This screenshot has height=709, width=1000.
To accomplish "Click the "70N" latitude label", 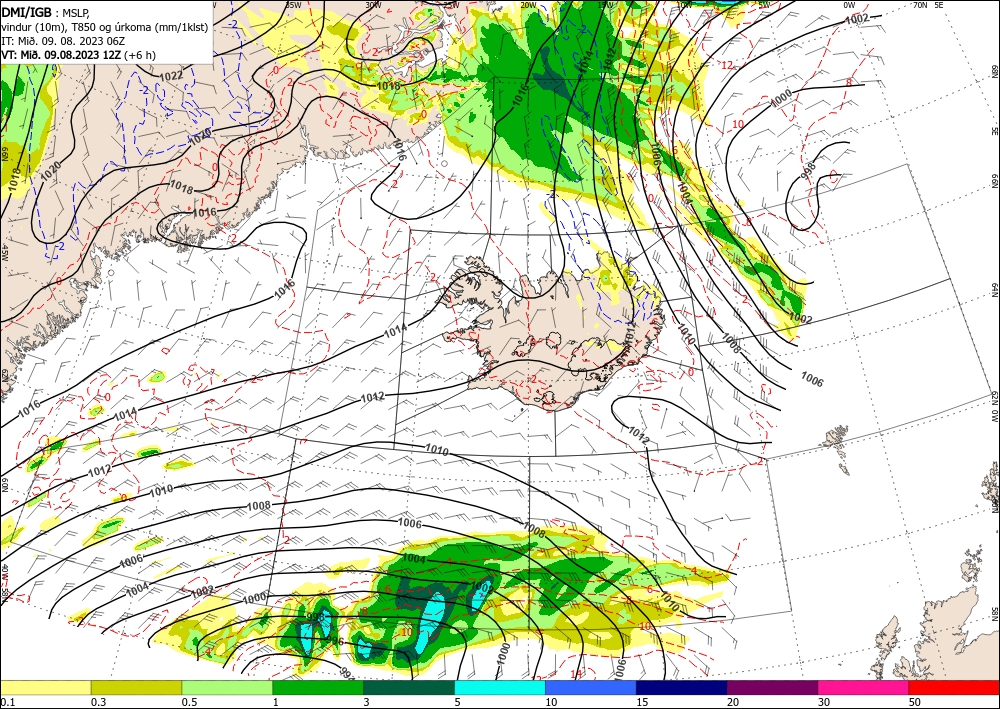I will pyautogui.click(x=920, y=4).
